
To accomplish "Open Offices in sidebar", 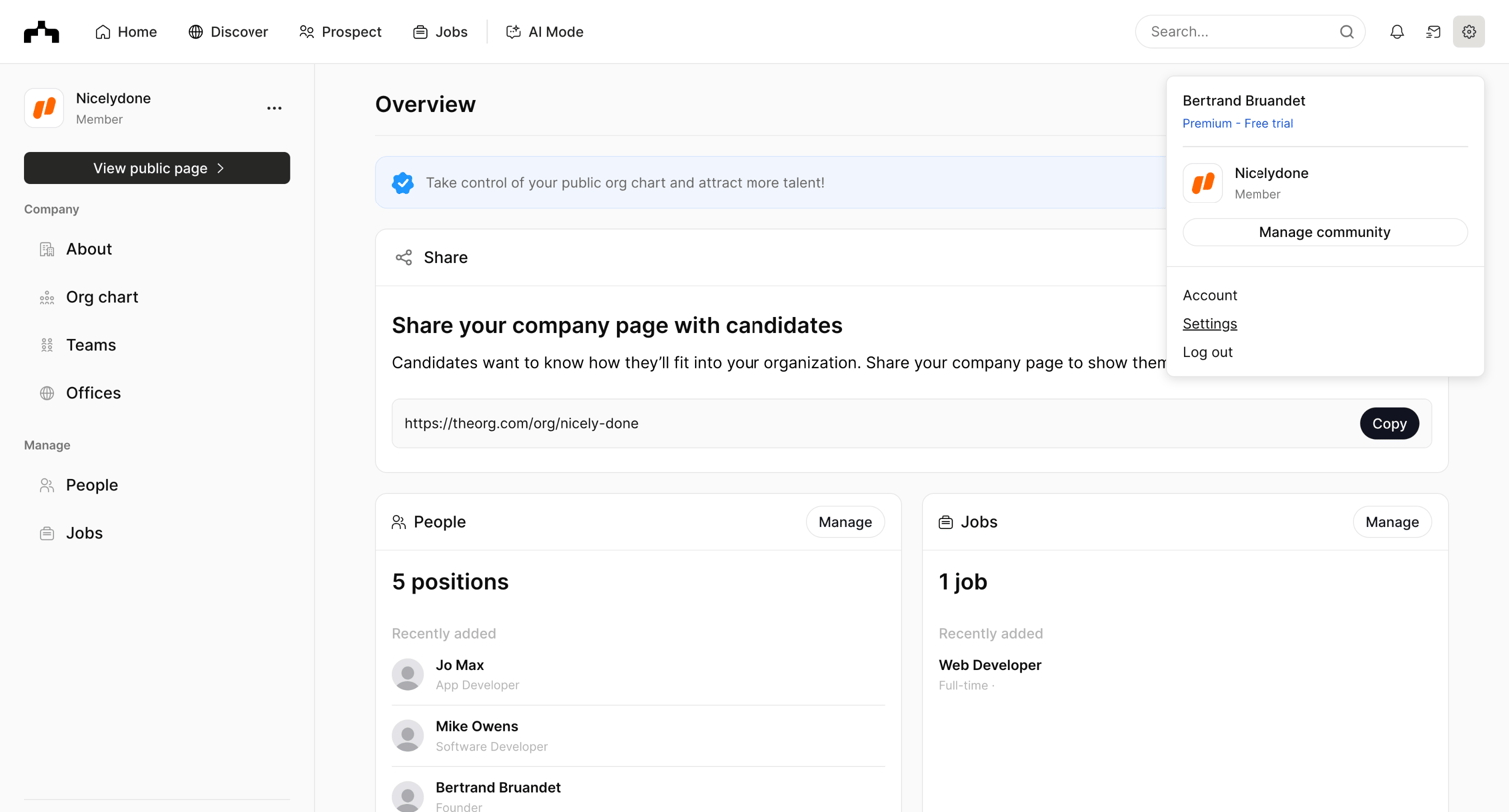I will click(x=158, y=393).
